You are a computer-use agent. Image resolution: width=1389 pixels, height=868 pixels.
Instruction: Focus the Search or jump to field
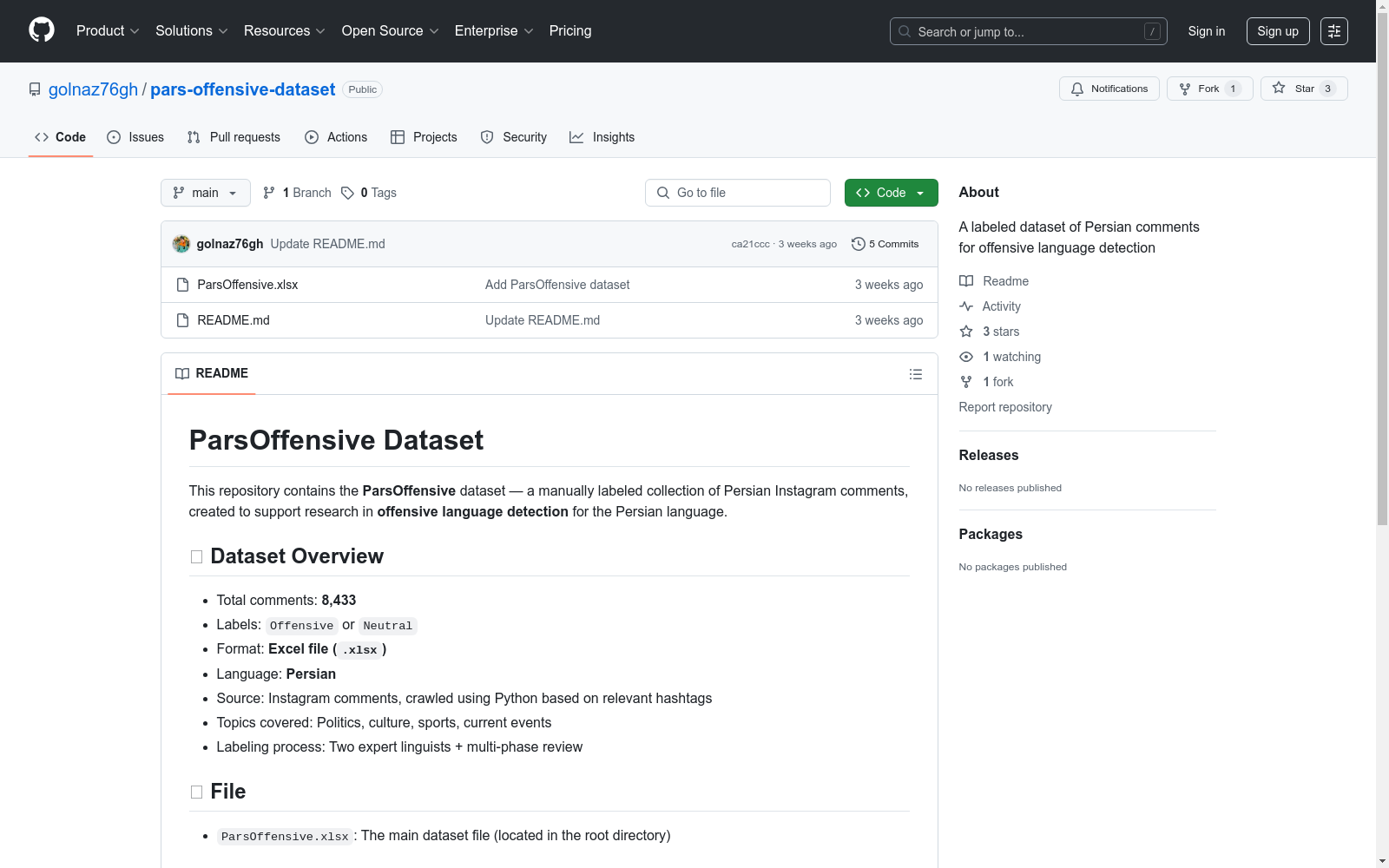click(x=1029, y=31)
